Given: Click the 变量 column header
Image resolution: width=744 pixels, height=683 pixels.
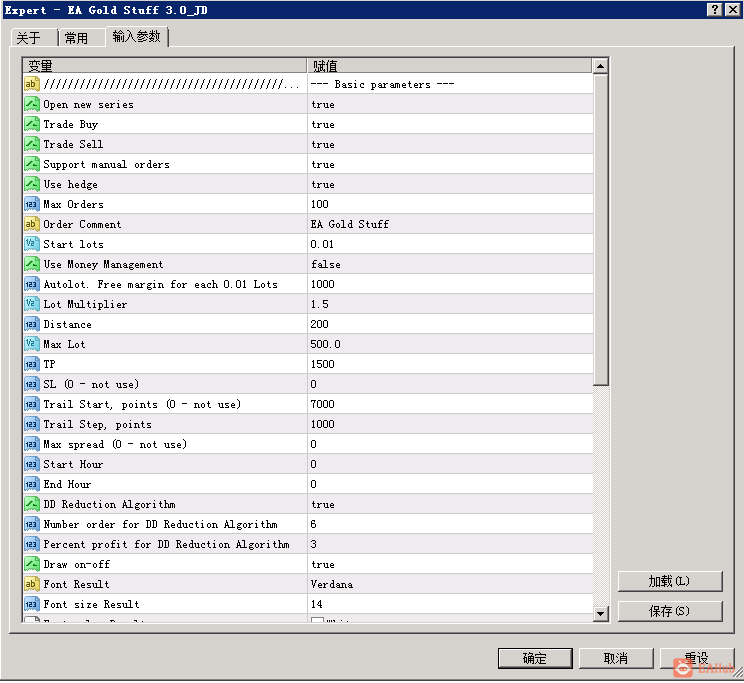Looking at the screenshot, I should point(164,66).
